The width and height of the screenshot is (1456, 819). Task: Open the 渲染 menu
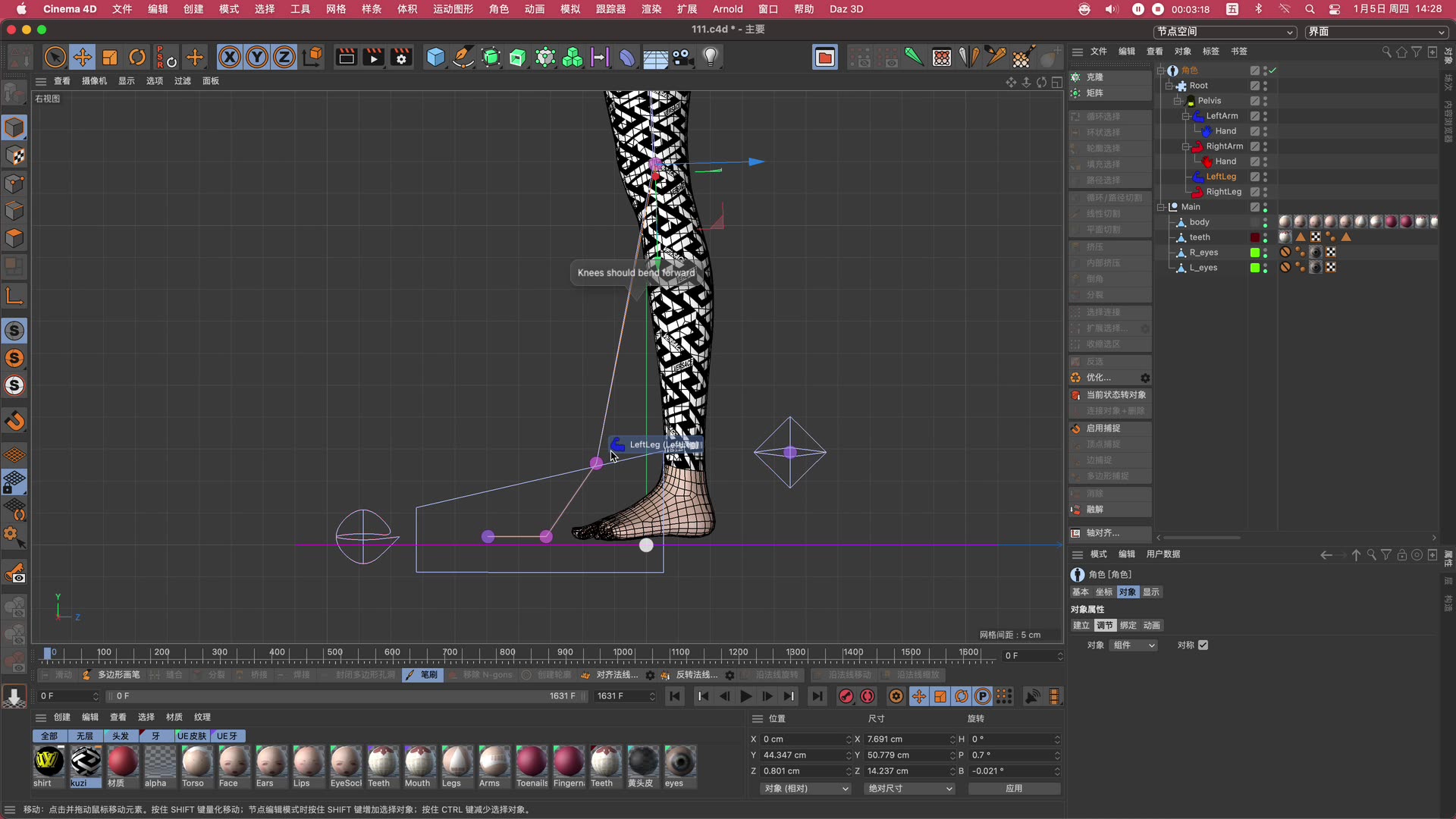650,9
